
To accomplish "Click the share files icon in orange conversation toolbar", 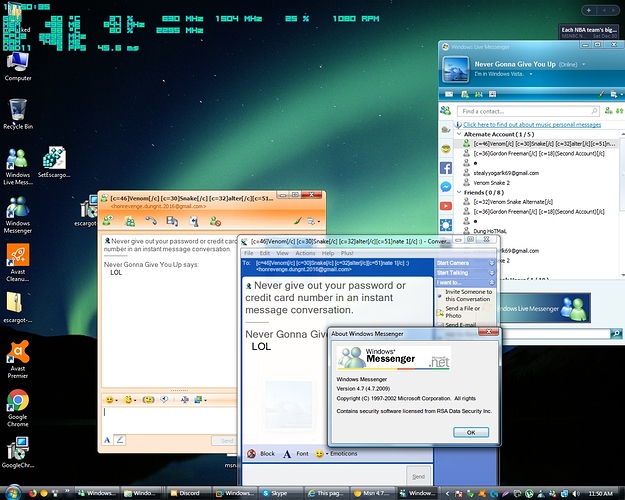I will pos(130,221).
